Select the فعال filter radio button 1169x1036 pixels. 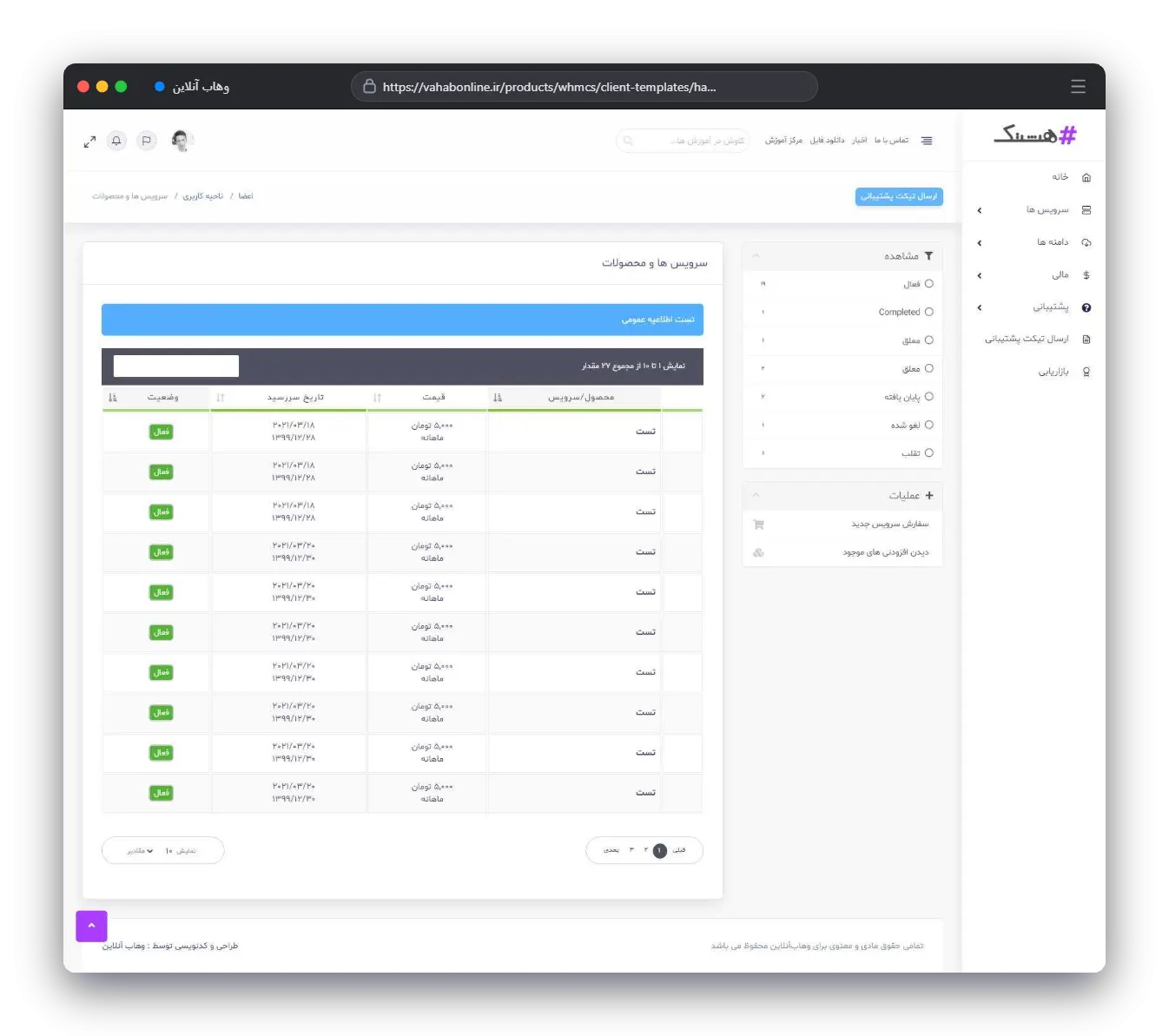click(x=928, y=284)
